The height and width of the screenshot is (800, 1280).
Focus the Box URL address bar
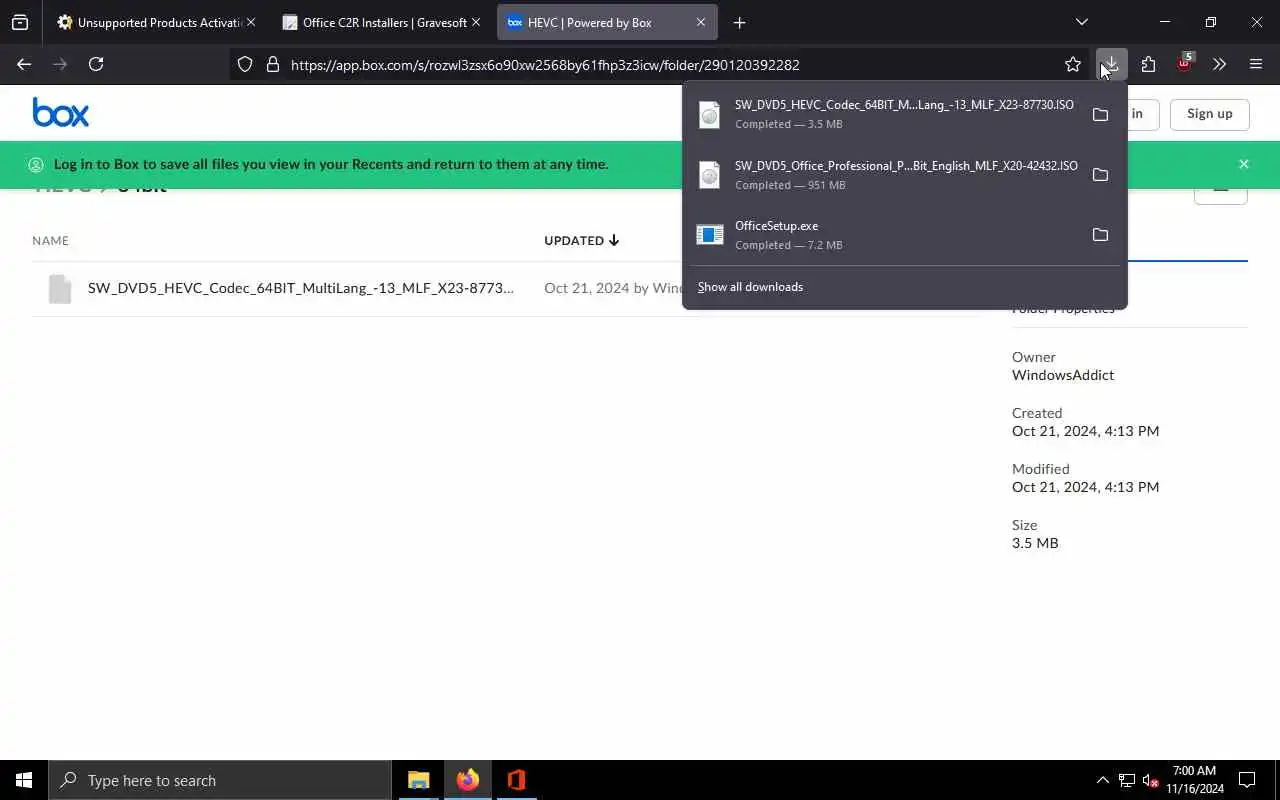tap(660, 64)
